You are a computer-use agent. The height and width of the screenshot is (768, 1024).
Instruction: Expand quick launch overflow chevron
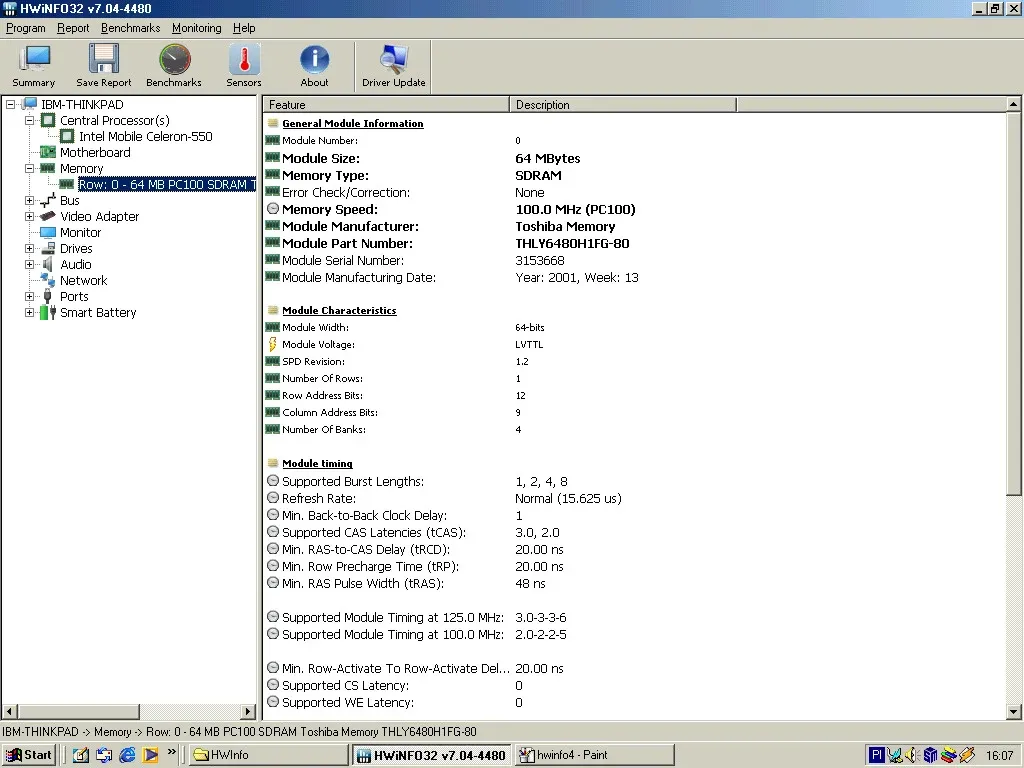tap(172, 752)
